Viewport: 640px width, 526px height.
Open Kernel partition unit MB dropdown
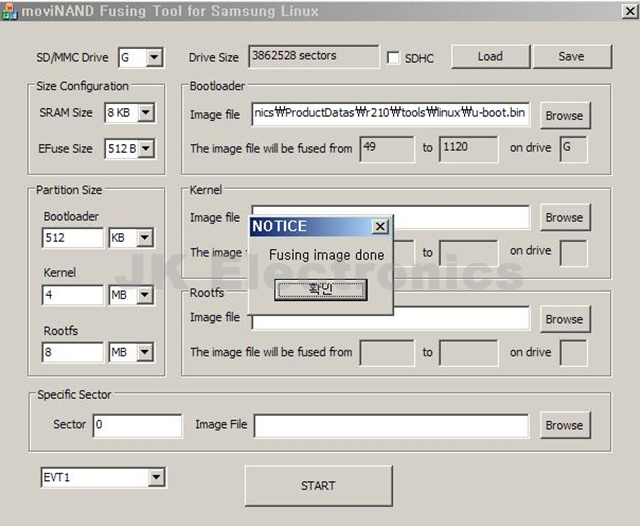(144, 295)
